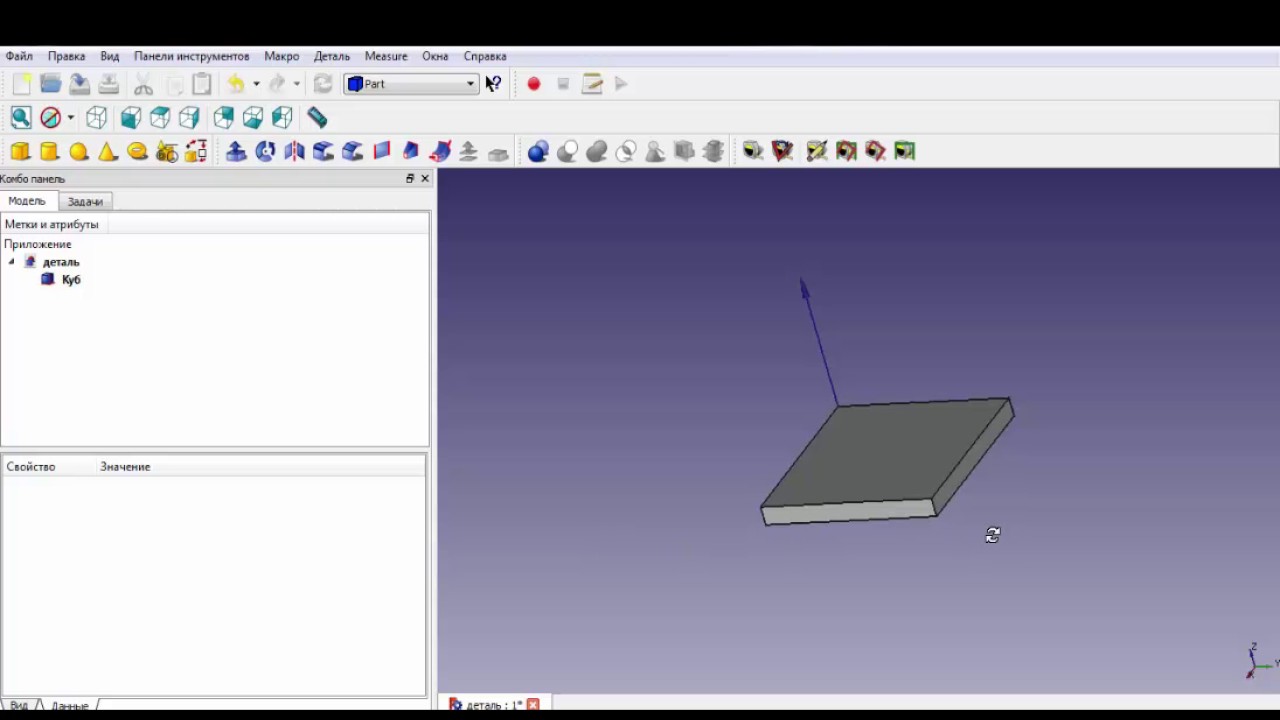Fit all content with the magnifier icon
The image size is (1280, 720).
pos(21,118)
